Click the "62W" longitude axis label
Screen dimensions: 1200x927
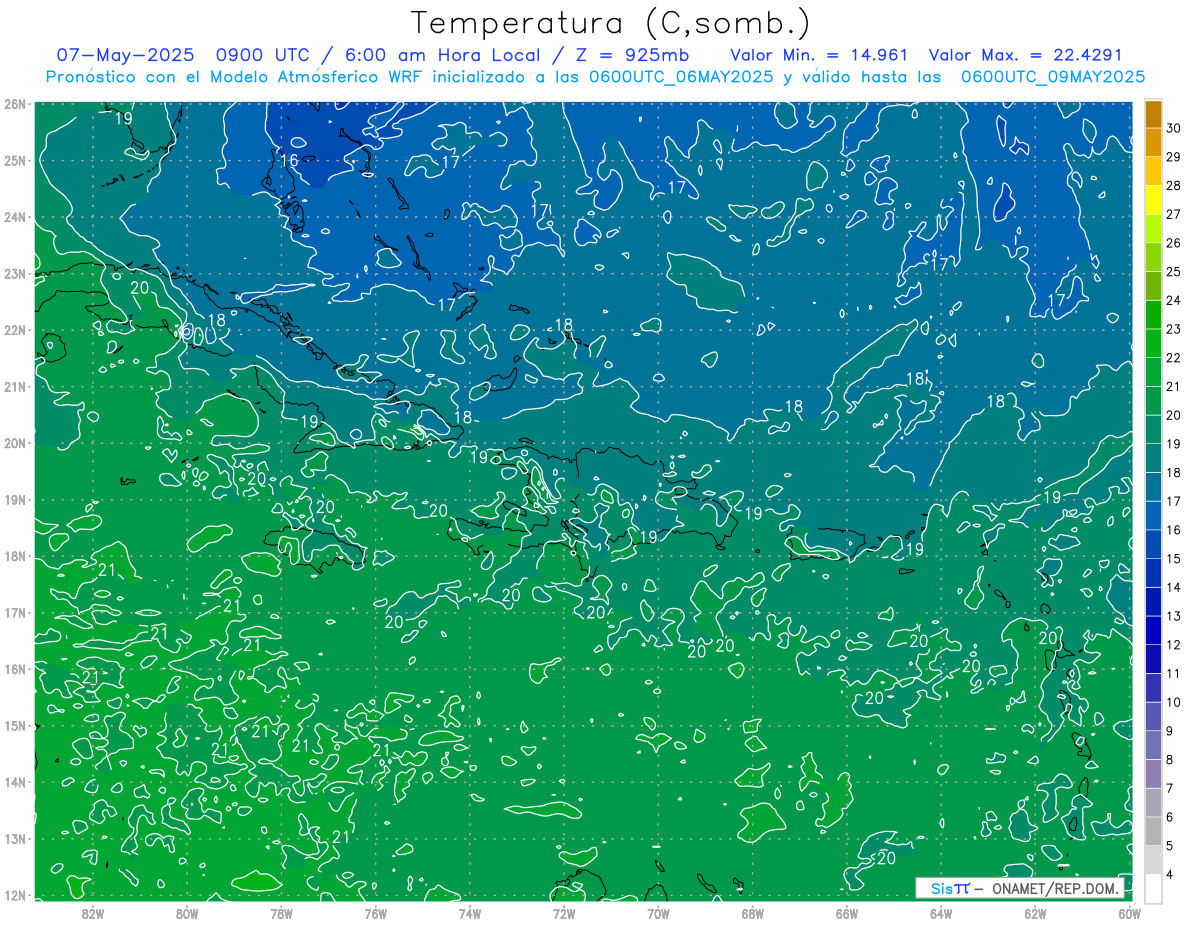pyautogui.click(x=1035, y=913)
